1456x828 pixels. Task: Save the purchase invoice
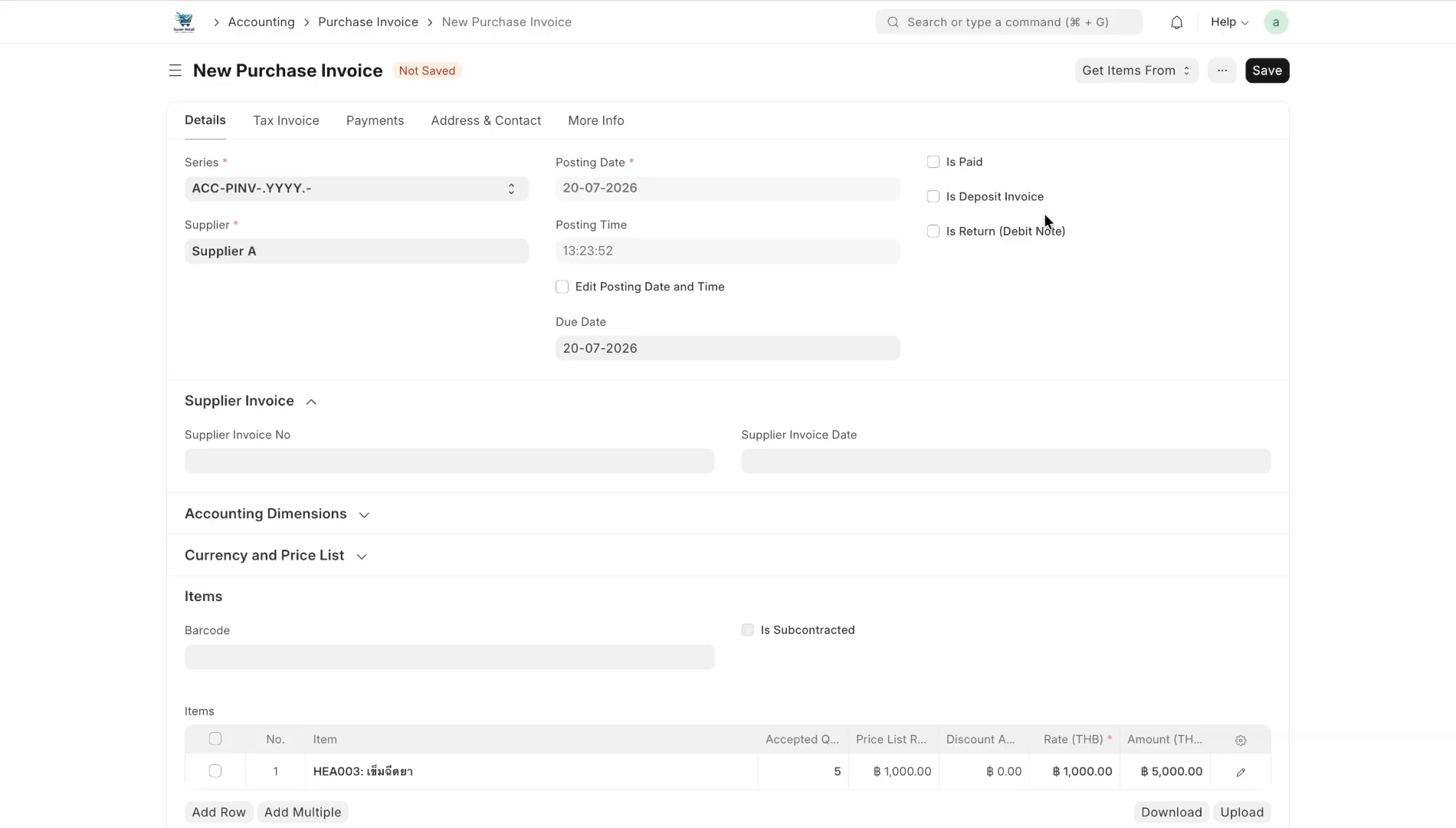click(1267, 71)
